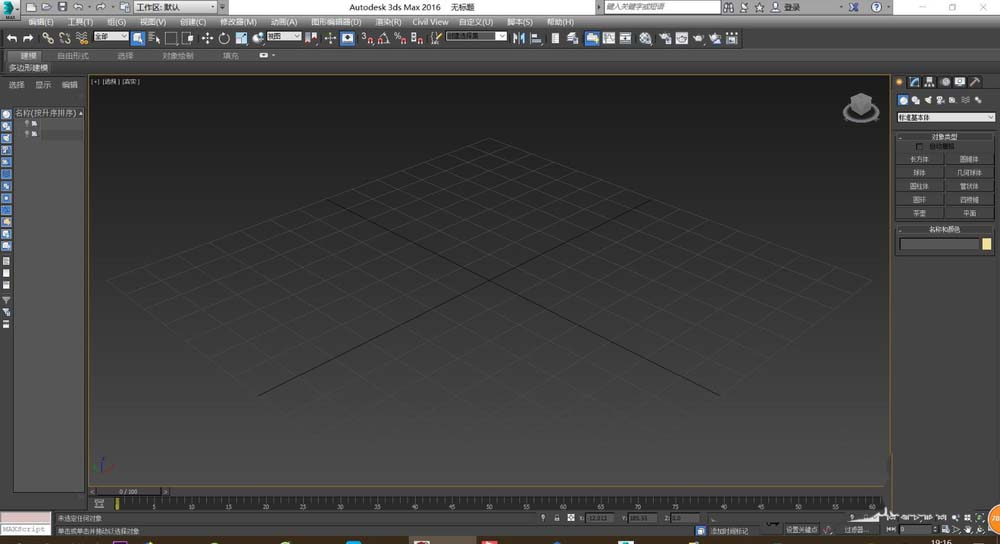Open the workspace 工作区: 默认 dropdown
Viewport: 1000px width, 544px height.
(x=175, y=7)
